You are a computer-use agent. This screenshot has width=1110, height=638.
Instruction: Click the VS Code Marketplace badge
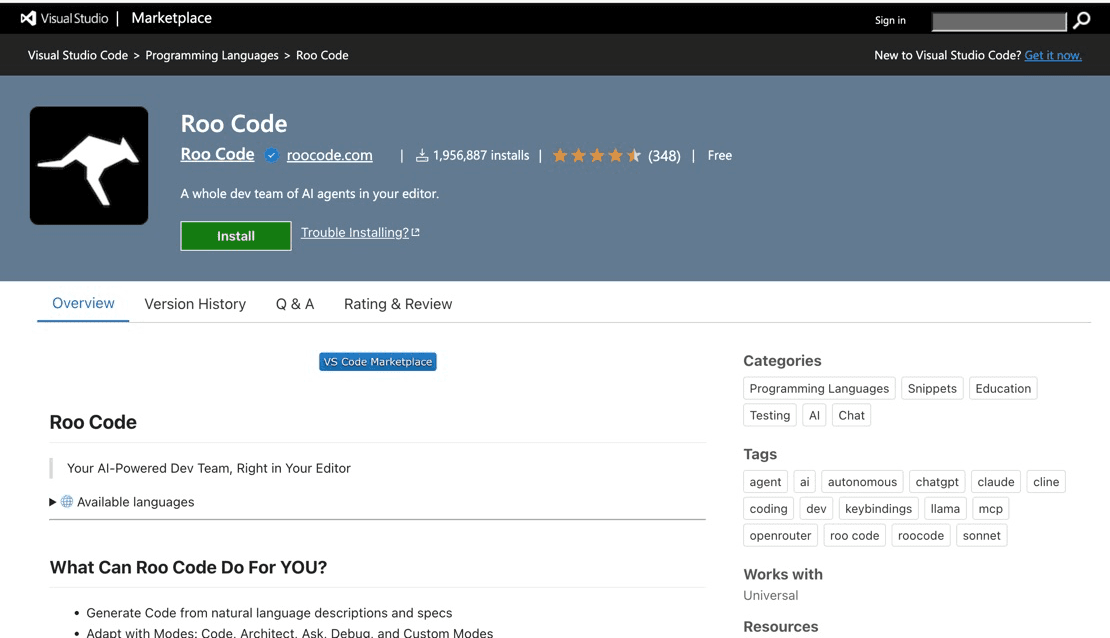coord(378,362)
